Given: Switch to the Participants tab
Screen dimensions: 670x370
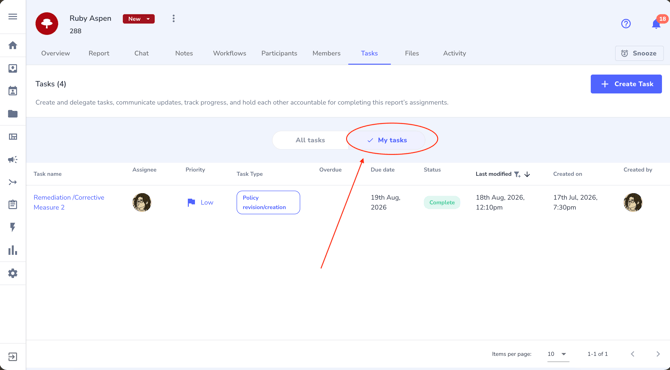Looking at the screenshot, I should (x=279, y=53).
